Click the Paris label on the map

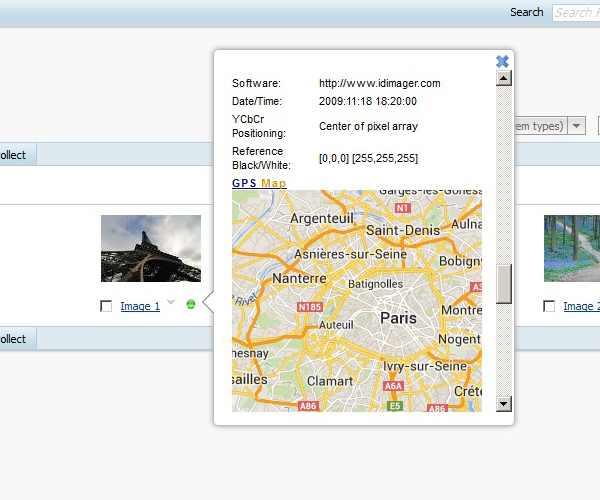398,318
